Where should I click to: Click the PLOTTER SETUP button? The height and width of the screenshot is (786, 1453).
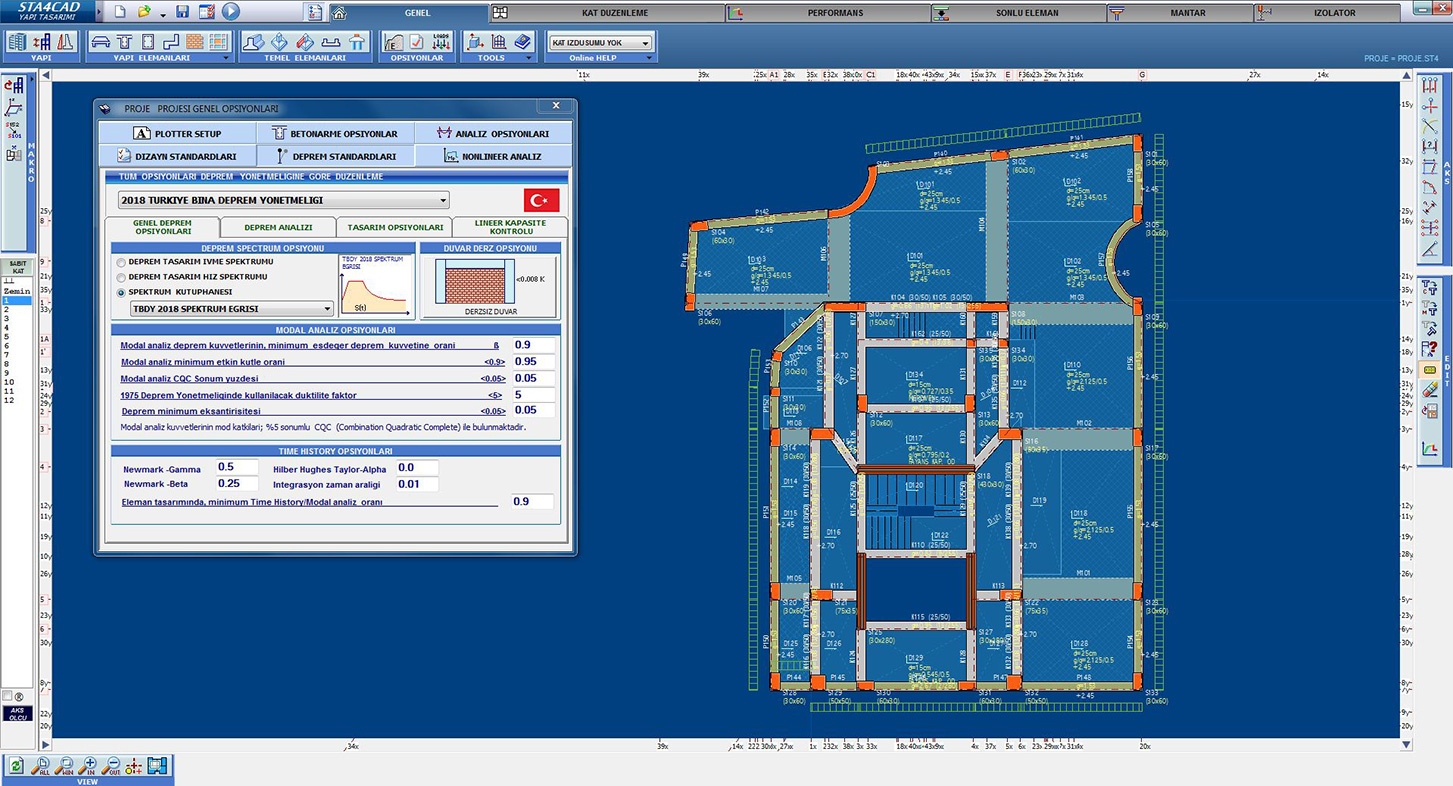178,133
